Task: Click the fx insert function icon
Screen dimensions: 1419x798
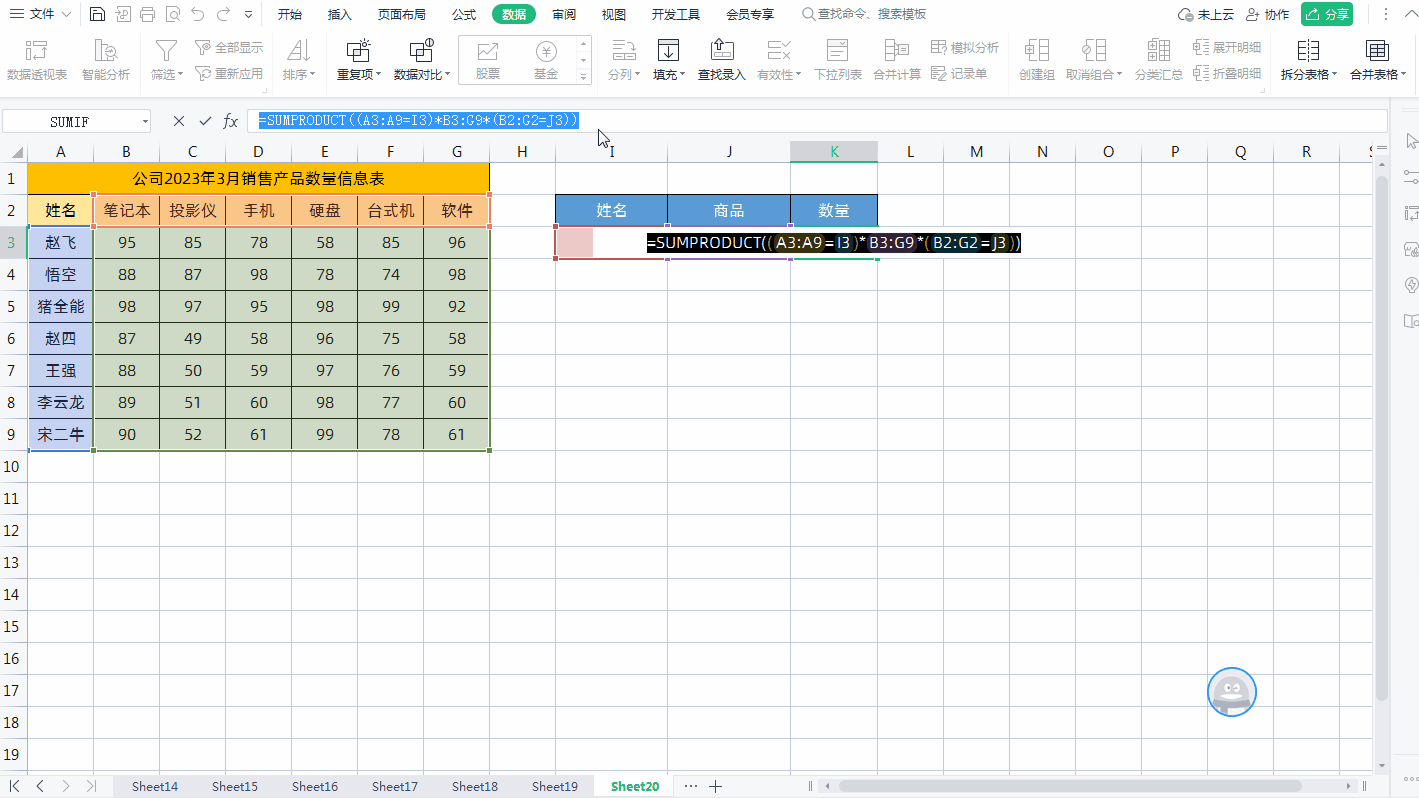Action: [230, 121]
